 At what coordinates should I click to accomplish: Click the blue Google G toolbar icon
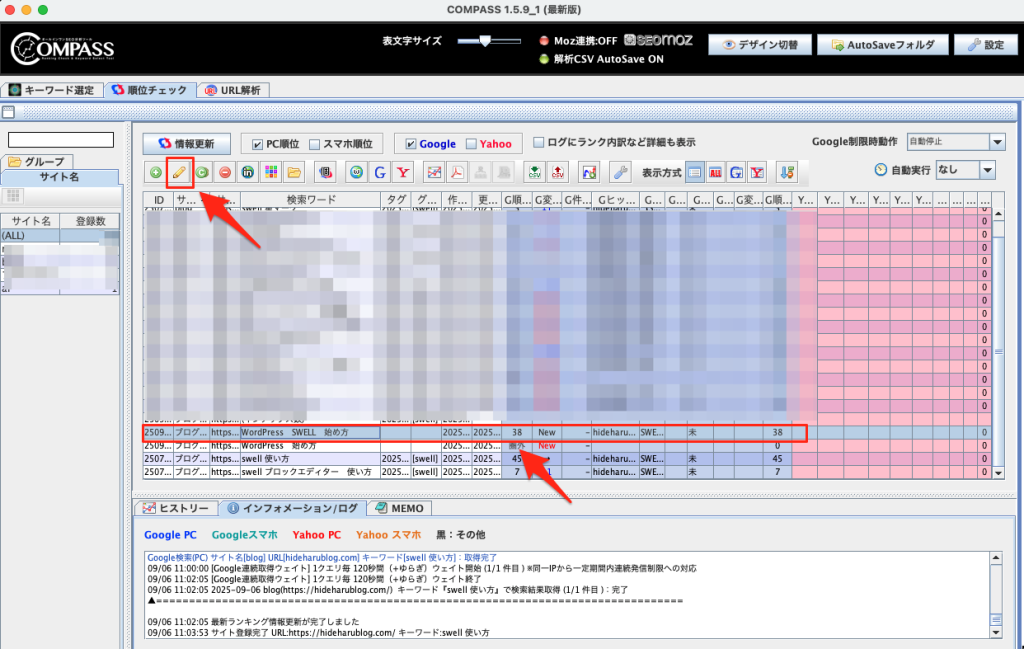[380, 172]
